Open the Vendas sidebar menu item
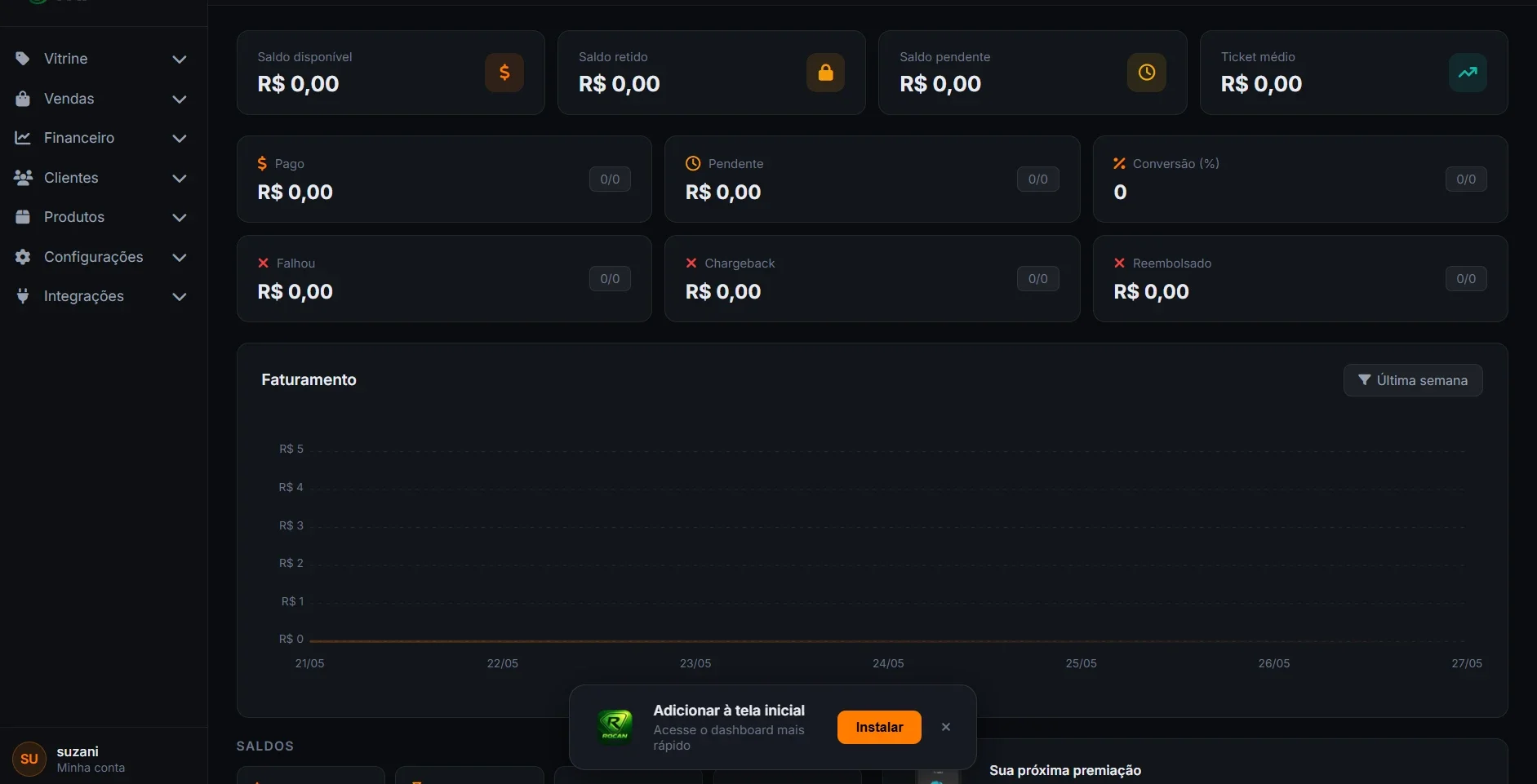 click(x=101, y=99)
